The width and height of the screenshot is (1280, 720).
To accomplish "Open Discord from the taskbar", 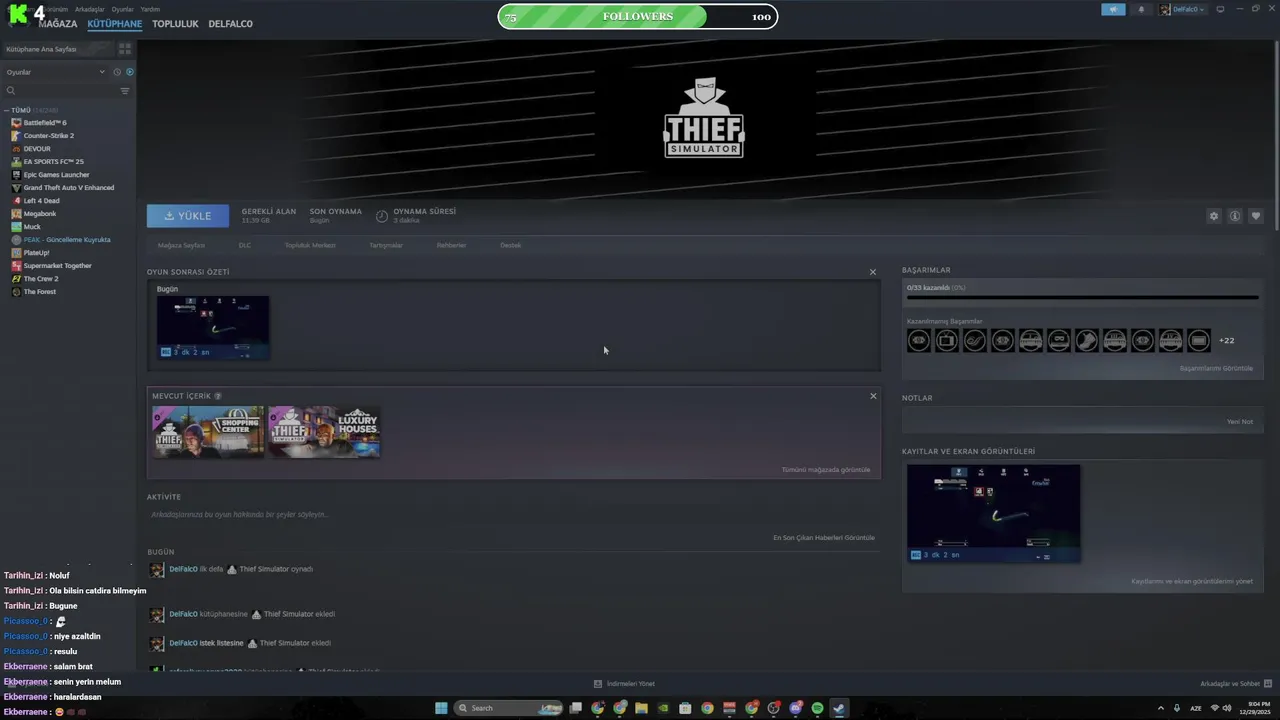I will [796, 708].
